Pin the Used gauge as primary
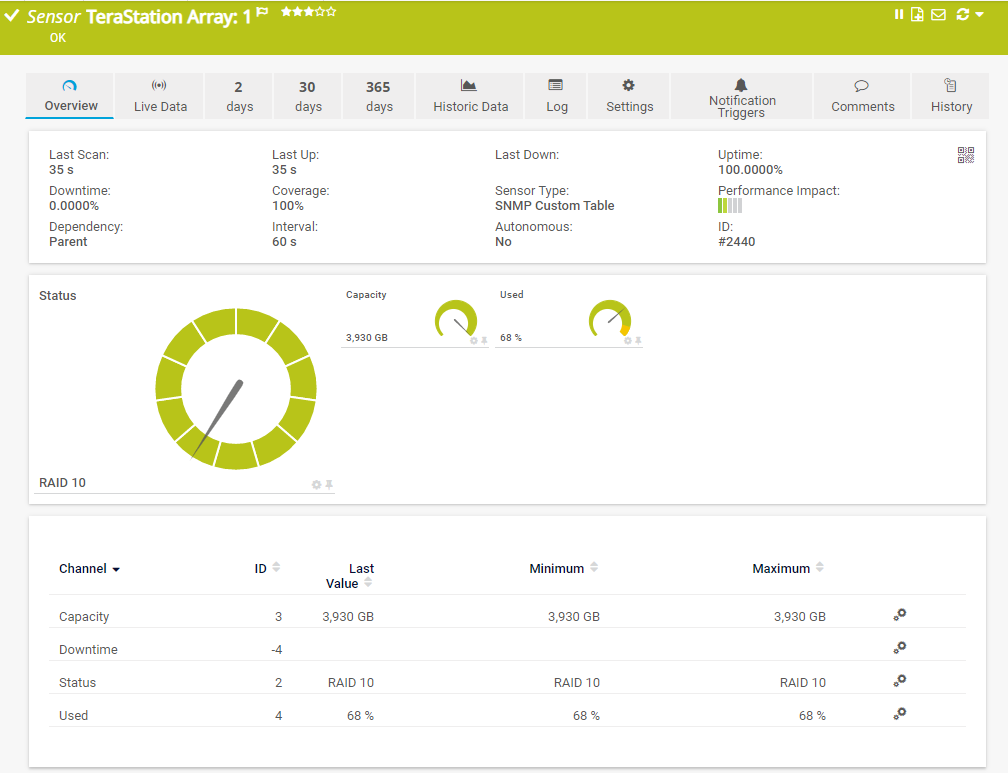Viewport: 1008px width, 773px height. tap(638, 341)
